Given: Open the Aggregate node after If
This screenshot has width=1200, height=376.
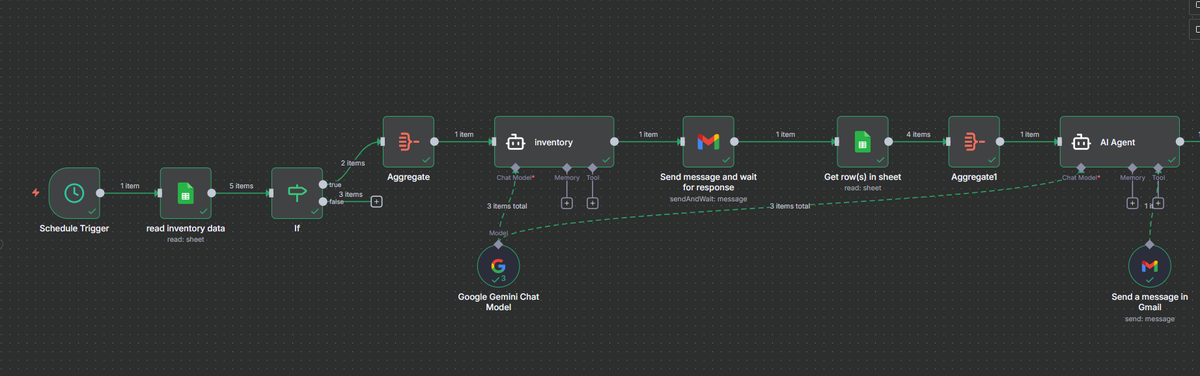Looking at the screenshot, I should (408, 142).
